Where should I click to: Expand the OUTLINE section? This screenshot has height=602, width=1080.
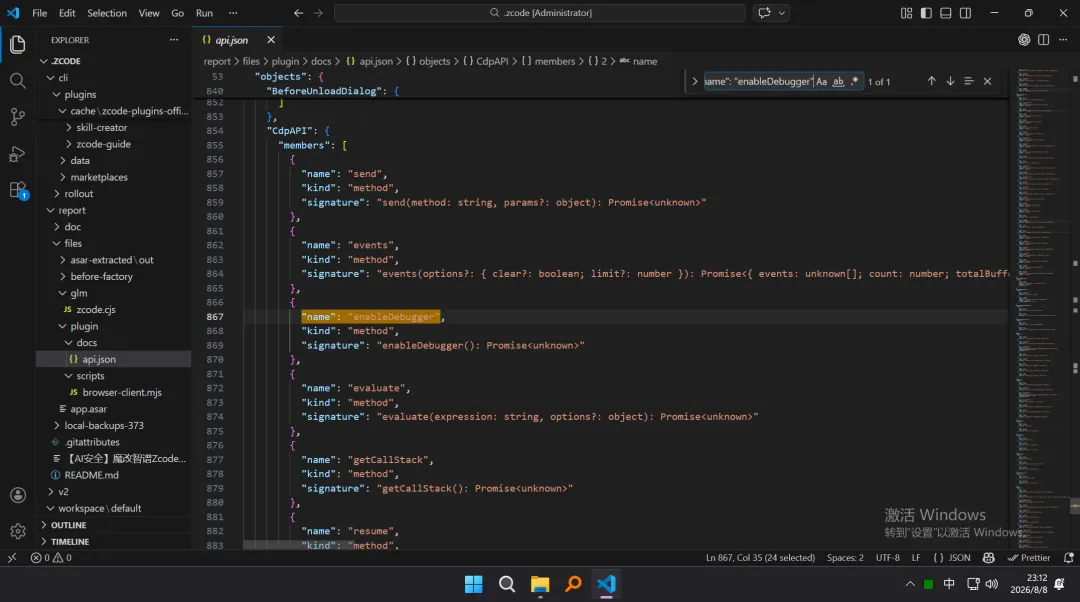114,525
